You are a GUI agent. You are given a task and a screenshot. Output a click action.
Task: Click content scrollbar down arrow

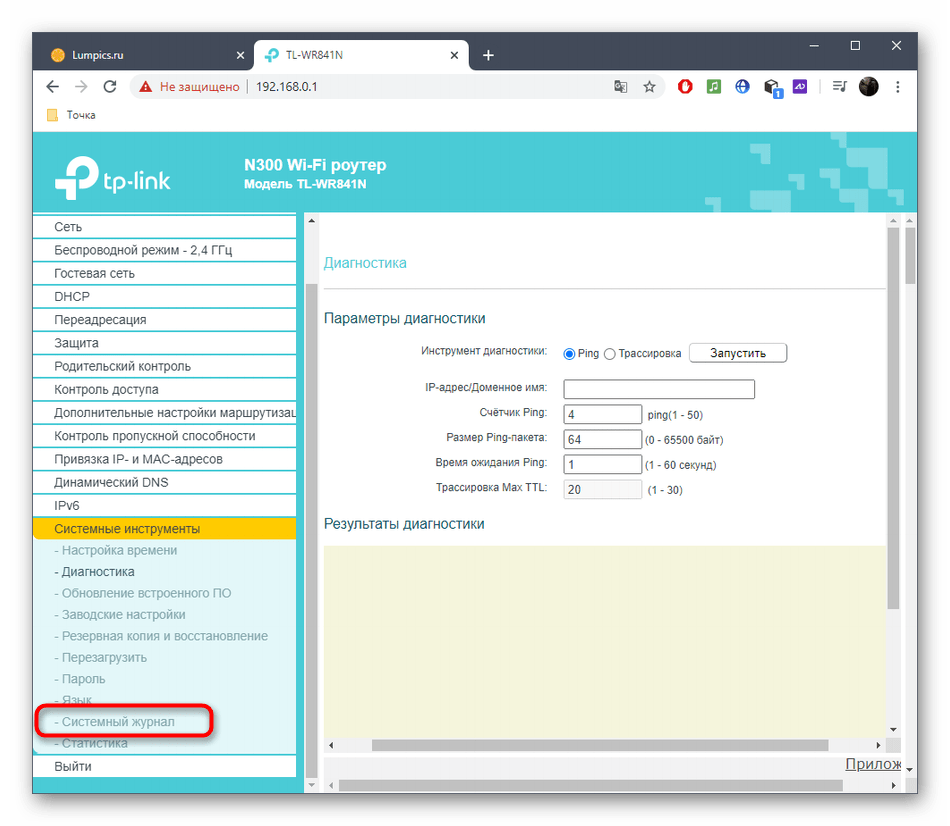click(893, 730)
